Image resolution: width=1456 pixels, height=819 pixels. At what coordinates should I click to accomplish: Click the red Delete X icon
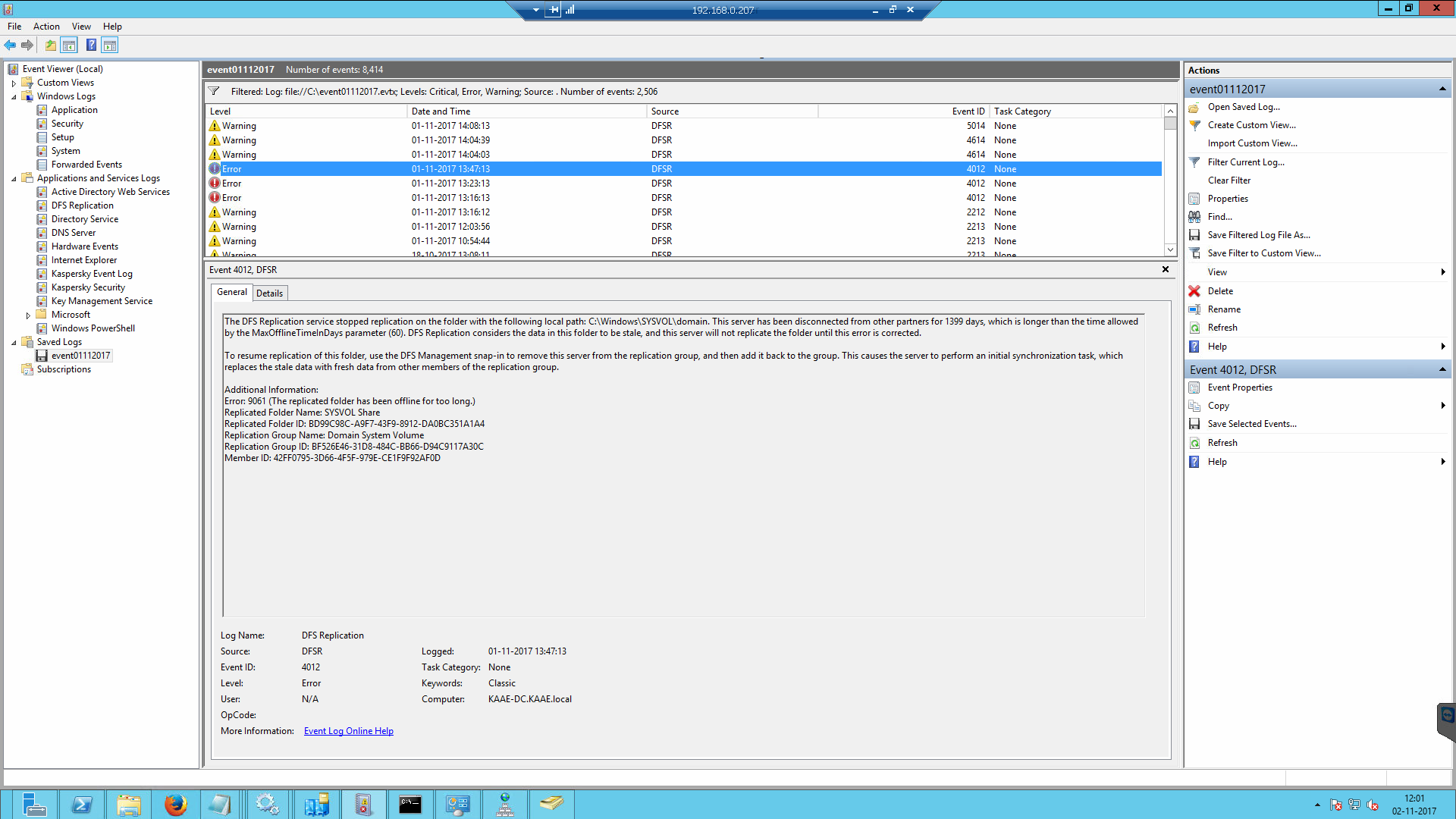click(x=1194, y=291)
